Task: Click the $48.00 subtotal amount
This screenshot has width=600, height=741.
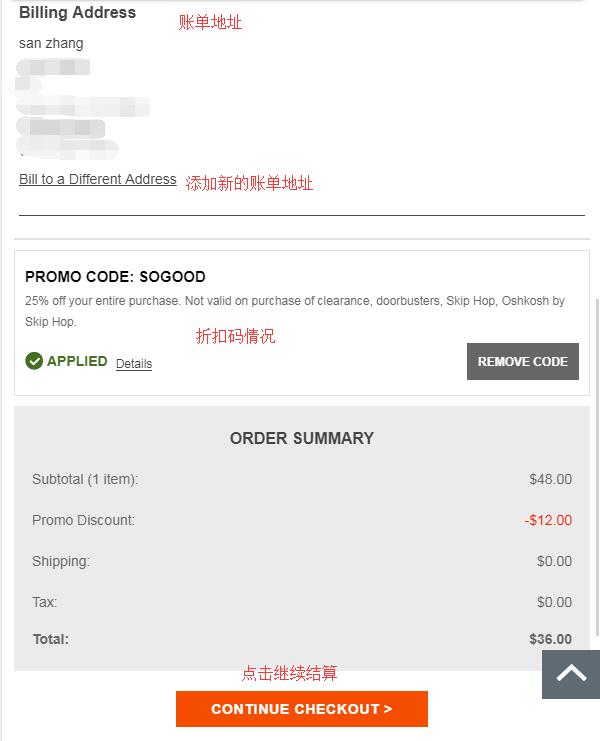Action: click(x=550, y=479)
